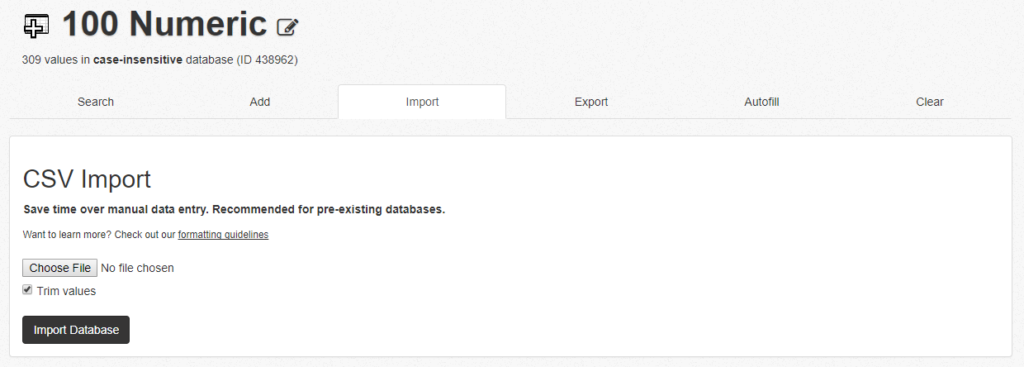Viewport: 1024px width, 367px height.
Task: Open the Autofill tab
Action: tap(761, 102)
